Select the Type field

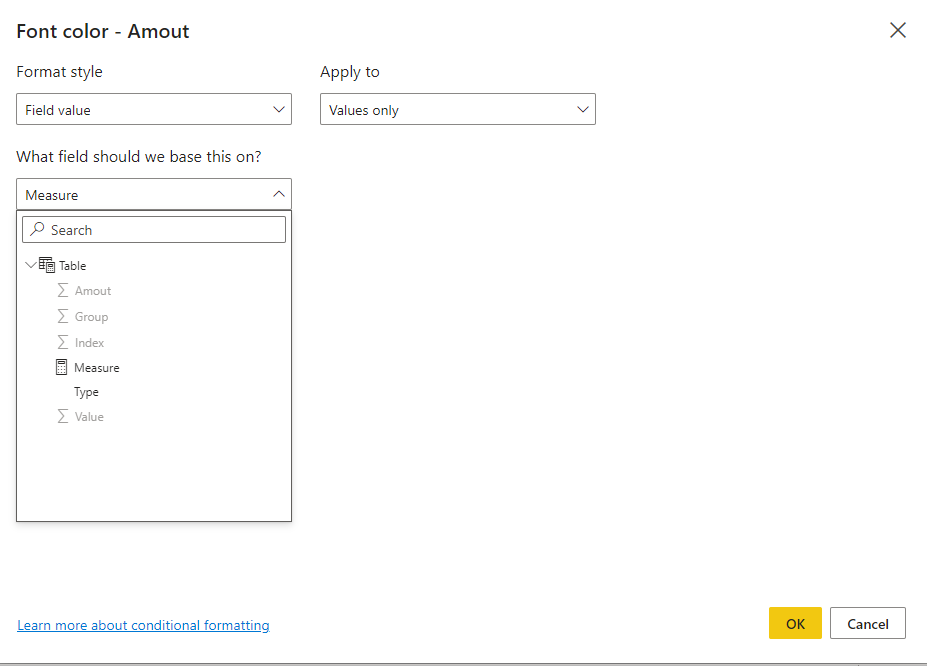[x=86, y=392]
